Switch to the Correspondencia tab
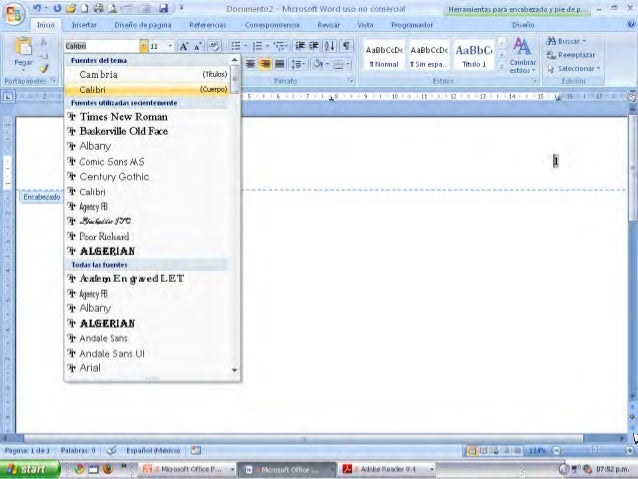 pyautogui.click(x=272, y=25)
